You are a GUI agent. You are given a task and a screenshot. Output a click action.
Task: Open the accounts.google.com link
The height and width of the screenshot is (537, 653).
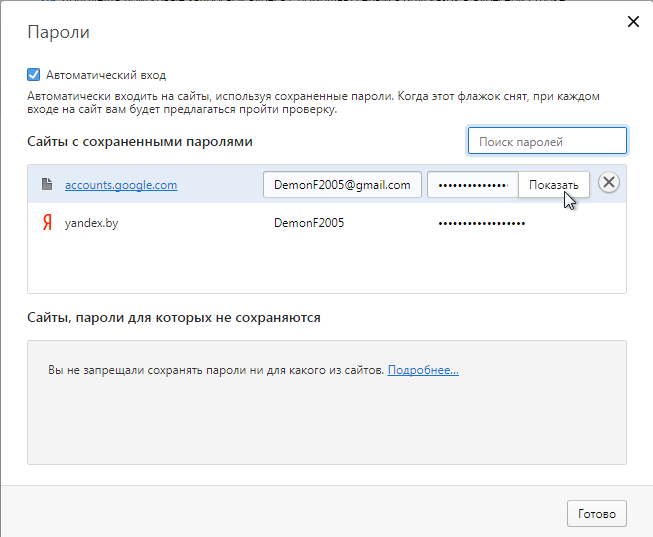[121, 185]
